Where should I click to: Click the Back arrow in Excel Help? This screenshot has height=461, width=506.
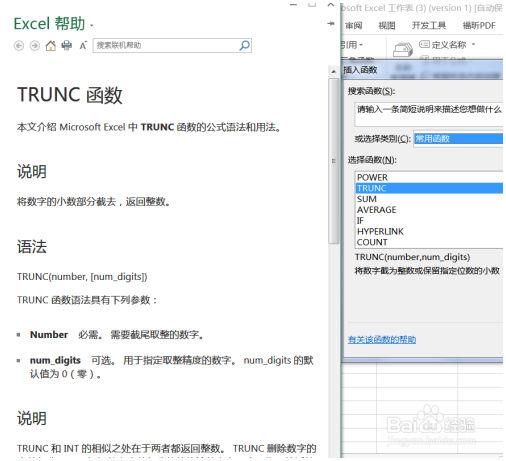(x=19, y=45)
